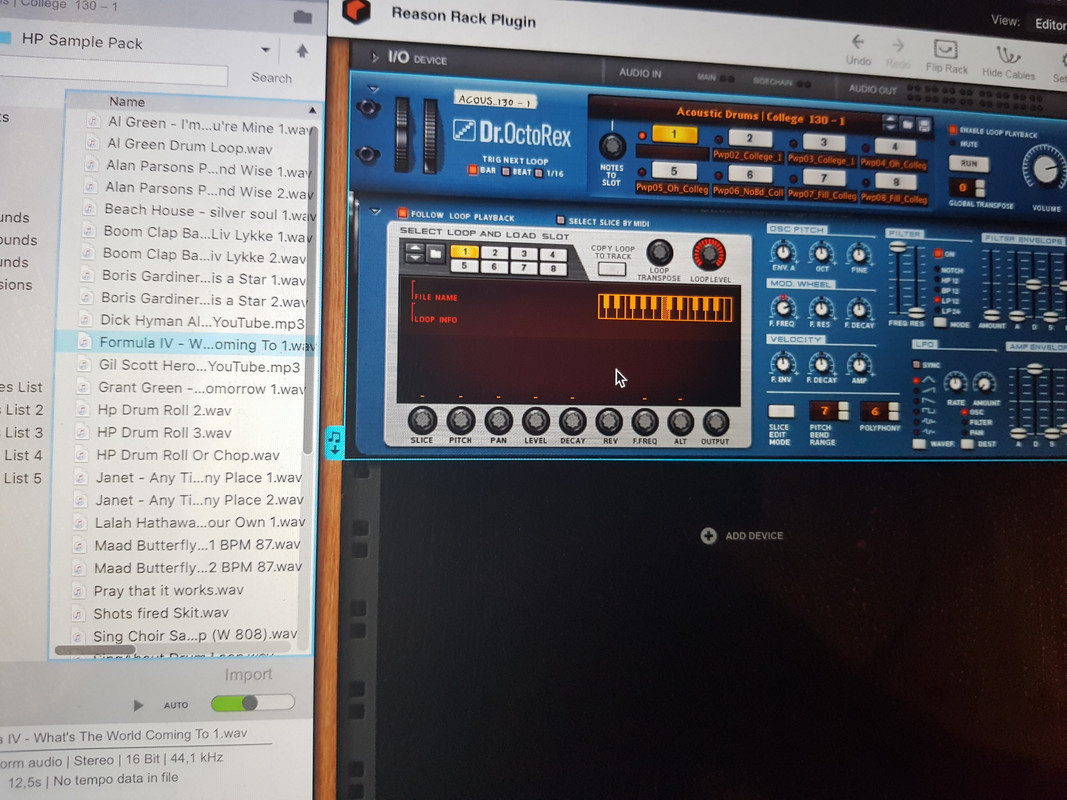
Task: Select Formula IV - W...oming To 1.wav file
Action: coord(188,344)
